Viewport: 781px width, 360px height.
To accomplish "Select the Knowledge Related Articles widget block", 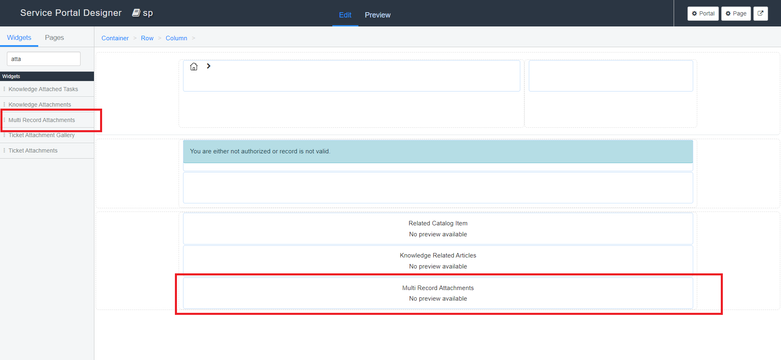I will pos(438,260).
